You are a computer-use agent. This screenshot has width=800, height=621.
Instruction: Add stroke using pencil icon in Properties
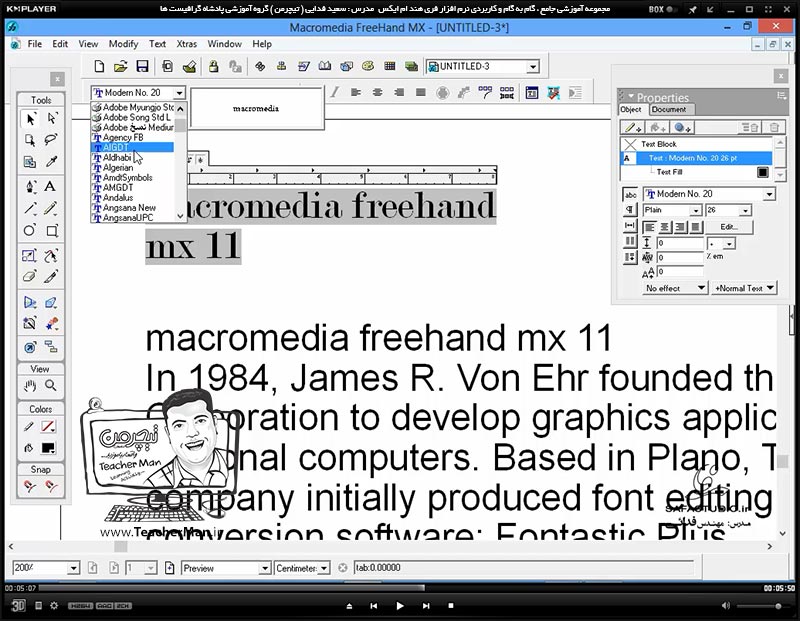click(633, 128)
